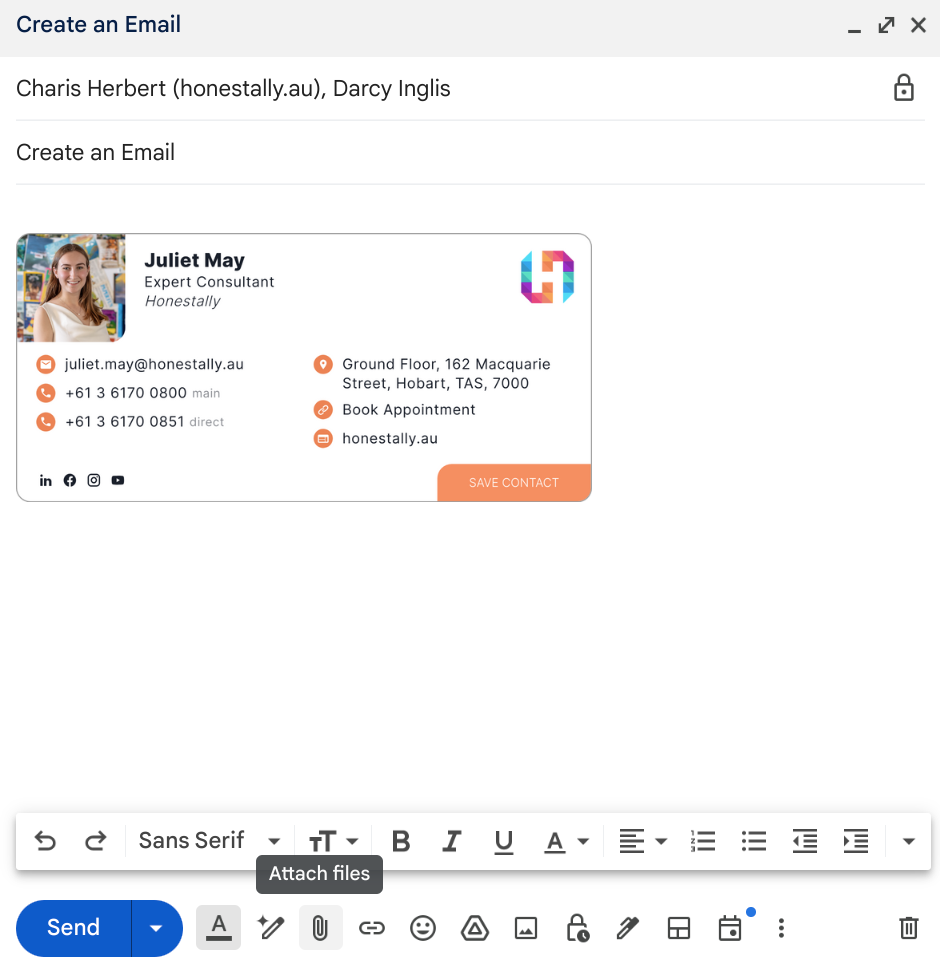Open more options three-dot menu
This screenshot has height=966, width=940.
(x=781, y=928)
